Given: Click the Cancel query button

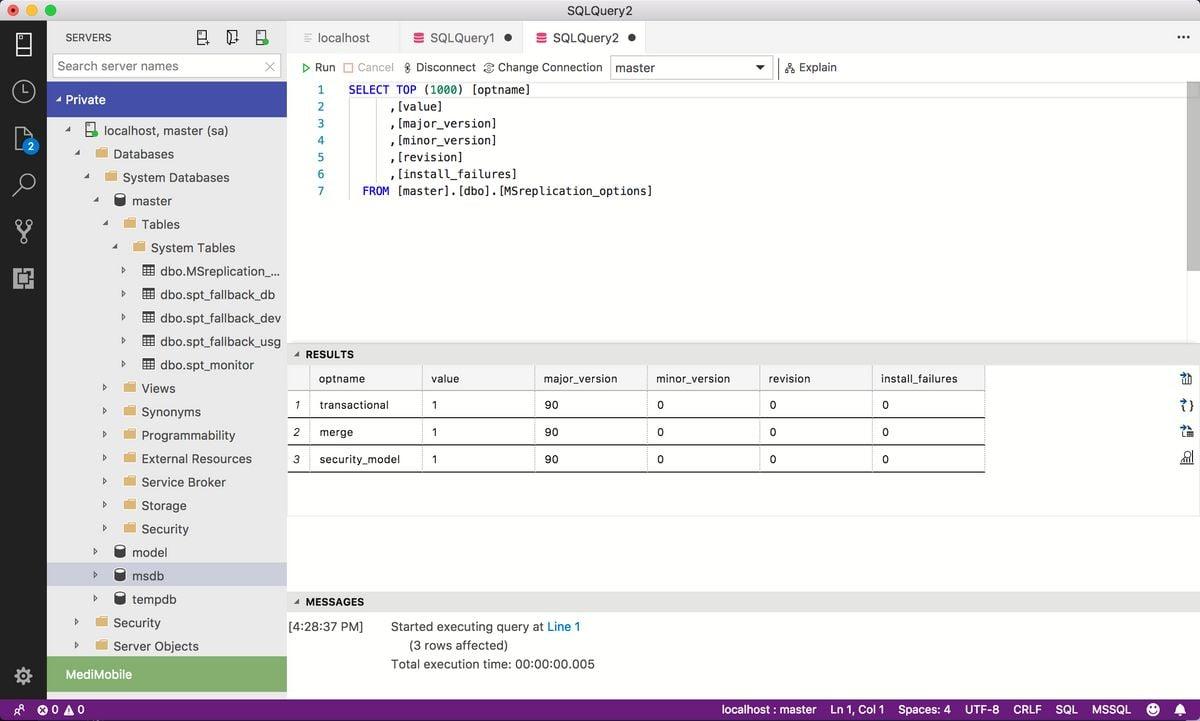Looking at the screenshot, I should pyautogui.click(x=368, y=67).
